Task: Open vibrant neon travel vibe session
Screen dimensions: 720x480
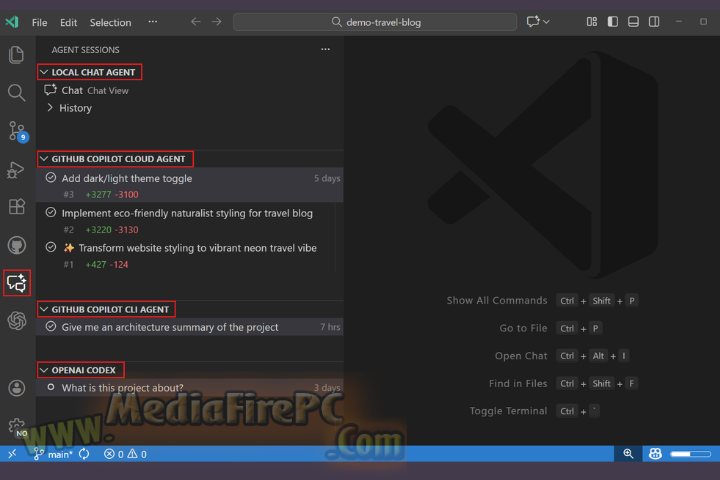Action: (x=190, y=255)
